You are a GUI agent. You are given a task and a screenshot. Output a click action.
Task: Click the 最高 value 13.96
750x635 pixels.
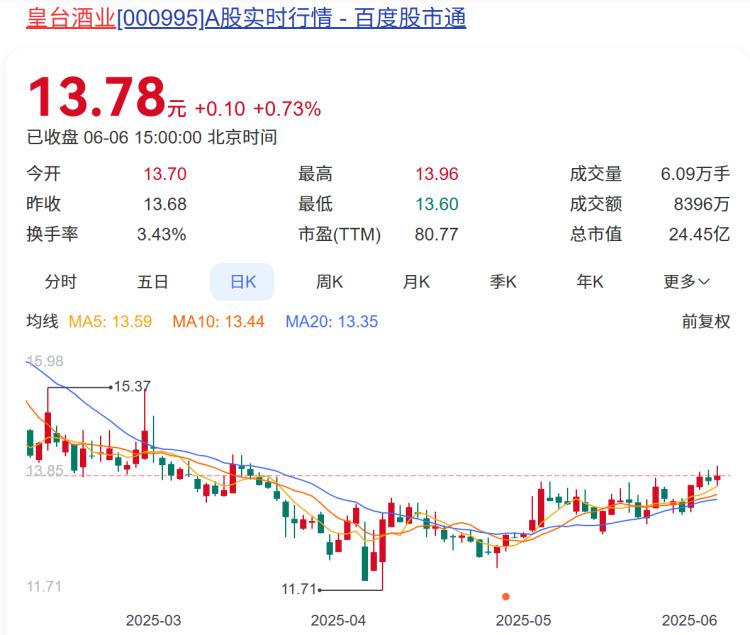click(437, 174)
